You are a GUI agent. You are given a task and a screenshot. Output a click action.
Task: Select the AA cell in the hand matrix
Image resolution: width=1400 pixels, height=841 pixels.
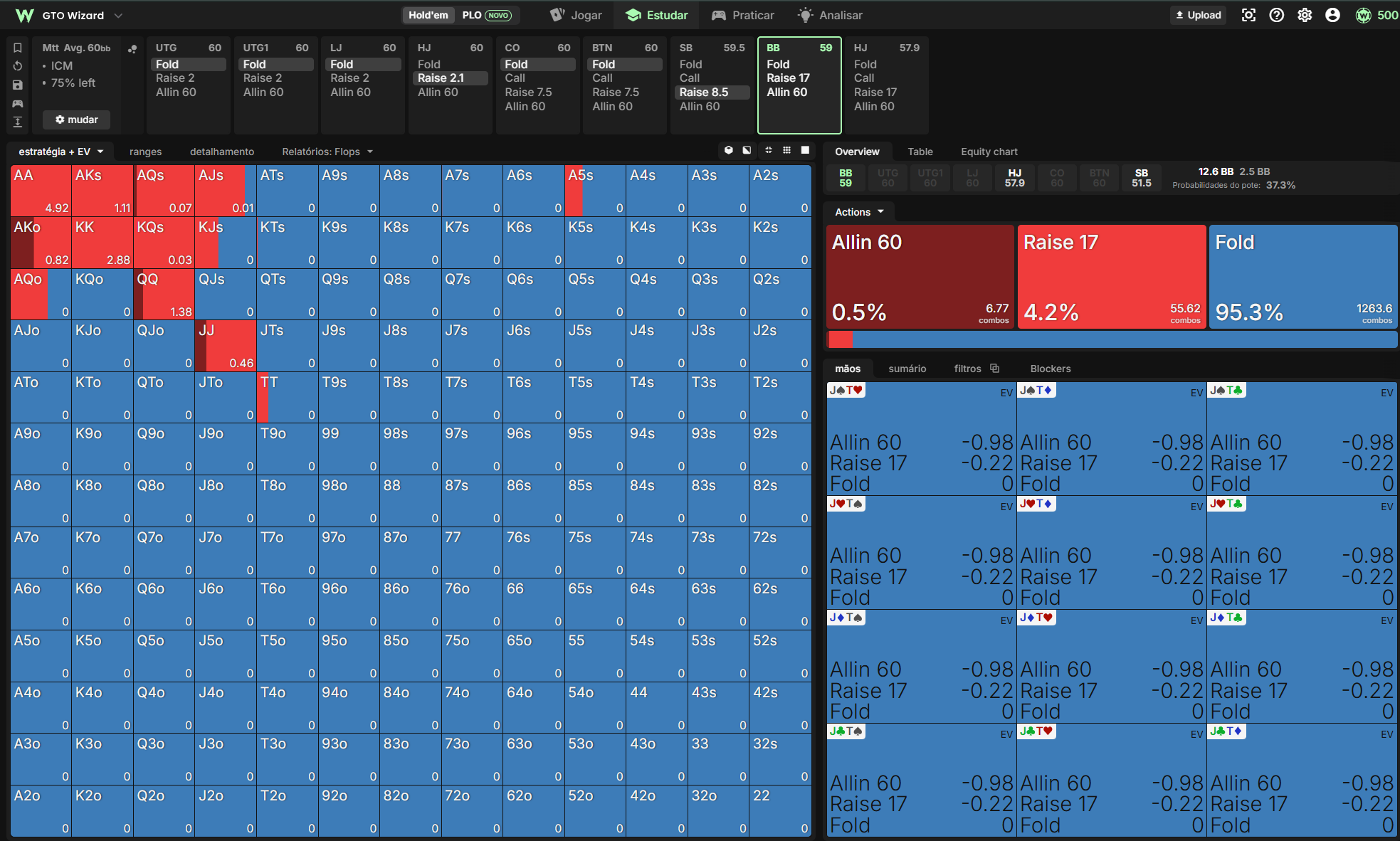tap(41, 191)
